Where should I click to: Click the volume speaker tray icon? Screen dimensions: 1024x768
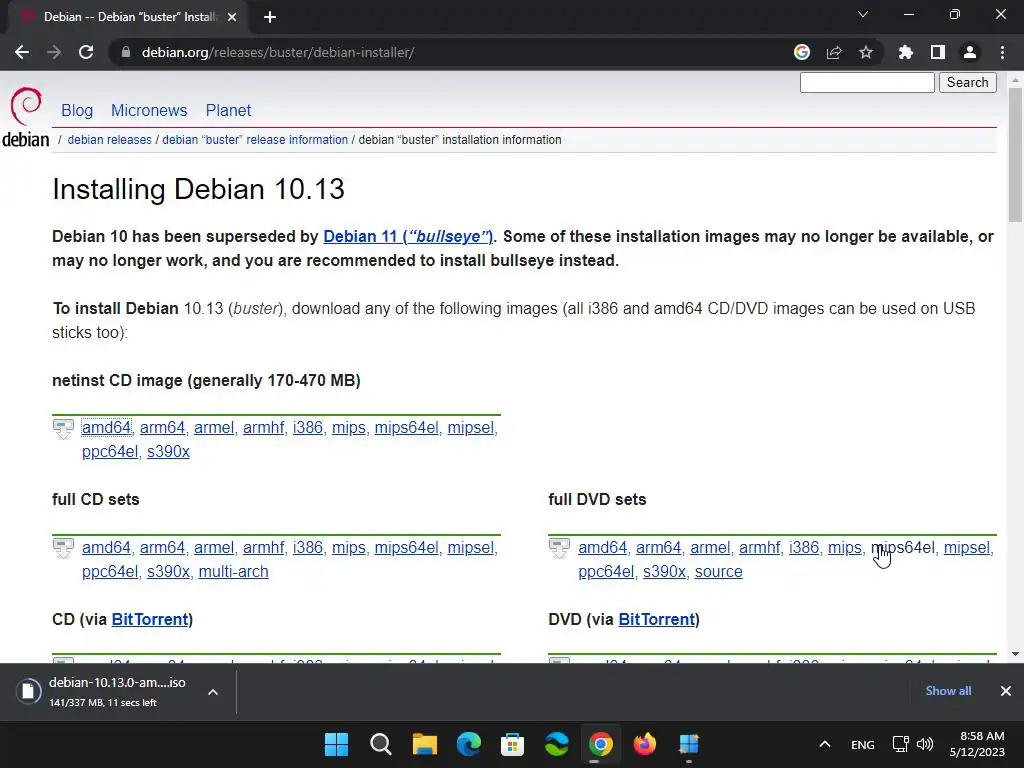pyautogui.click(x=925, y=744)
